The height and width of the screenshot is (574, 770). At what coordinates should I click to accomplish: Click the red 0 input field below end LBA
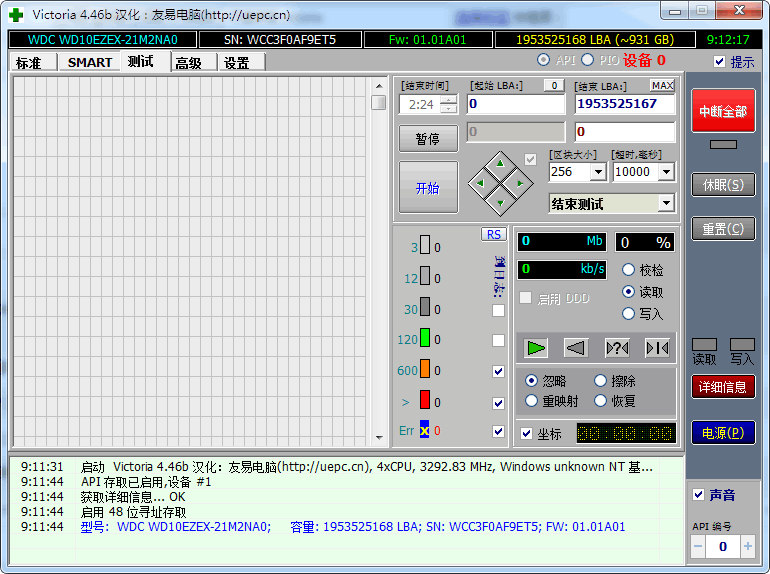tap(625, 132)
